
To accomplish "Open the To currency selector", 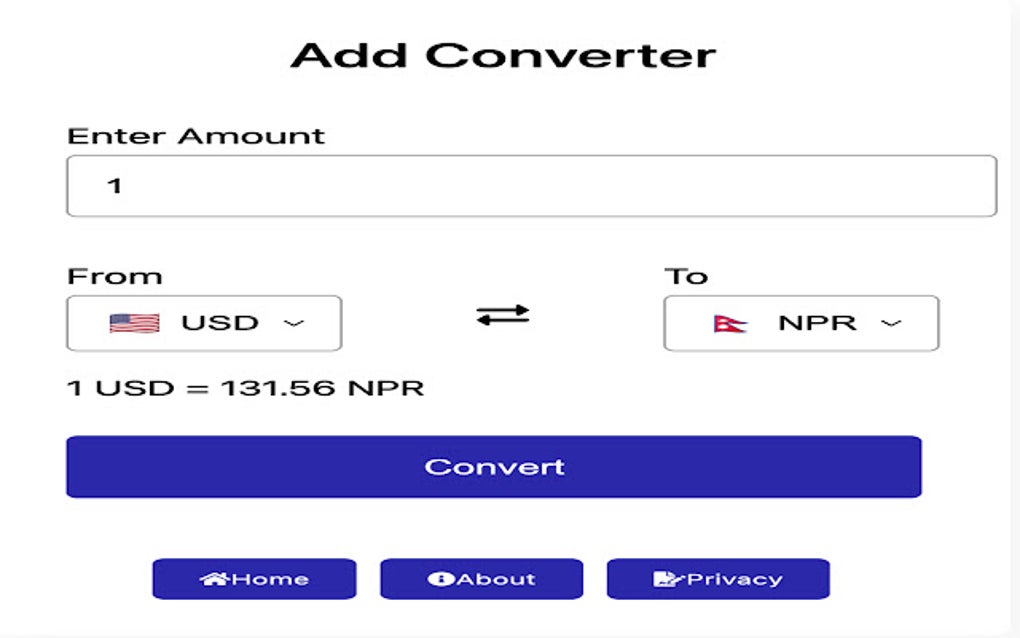I will coord(800,322).
